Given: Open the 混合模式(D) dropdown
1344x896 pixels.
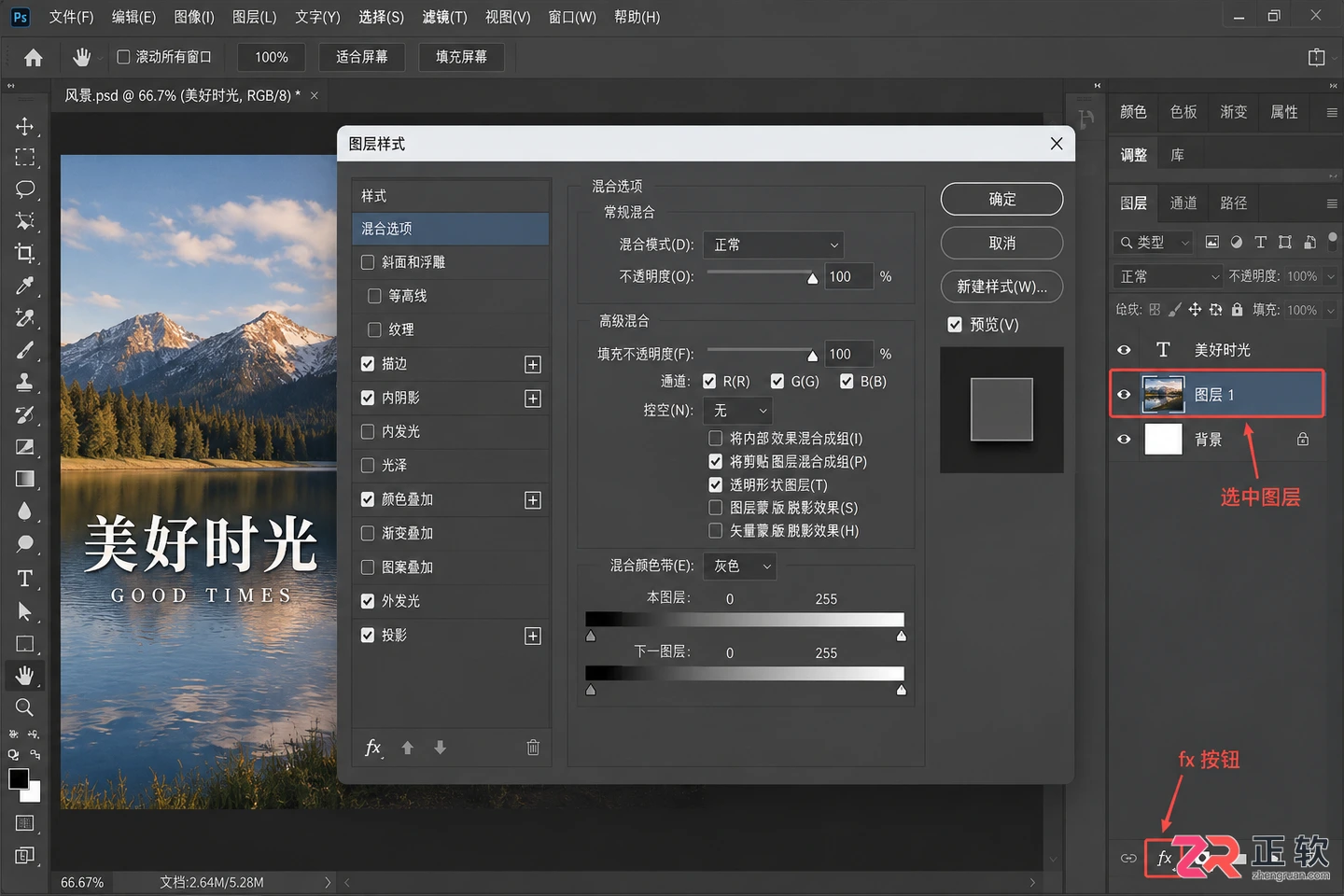Looking at the screenshot, I should tap(773, 245).
